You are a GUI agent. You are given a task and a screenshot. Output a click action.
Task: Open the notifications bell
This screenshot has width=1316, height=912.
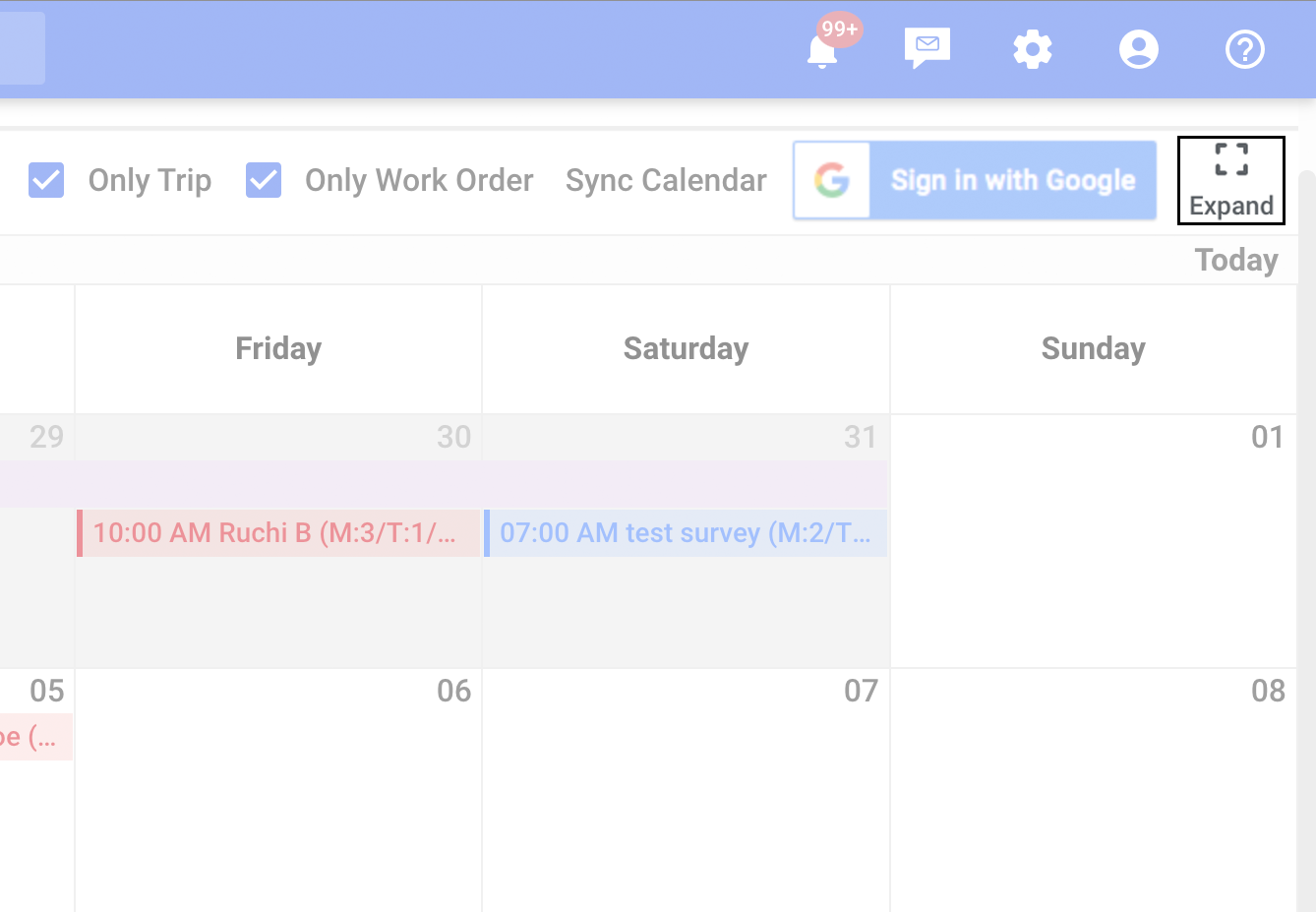(822, 51)
